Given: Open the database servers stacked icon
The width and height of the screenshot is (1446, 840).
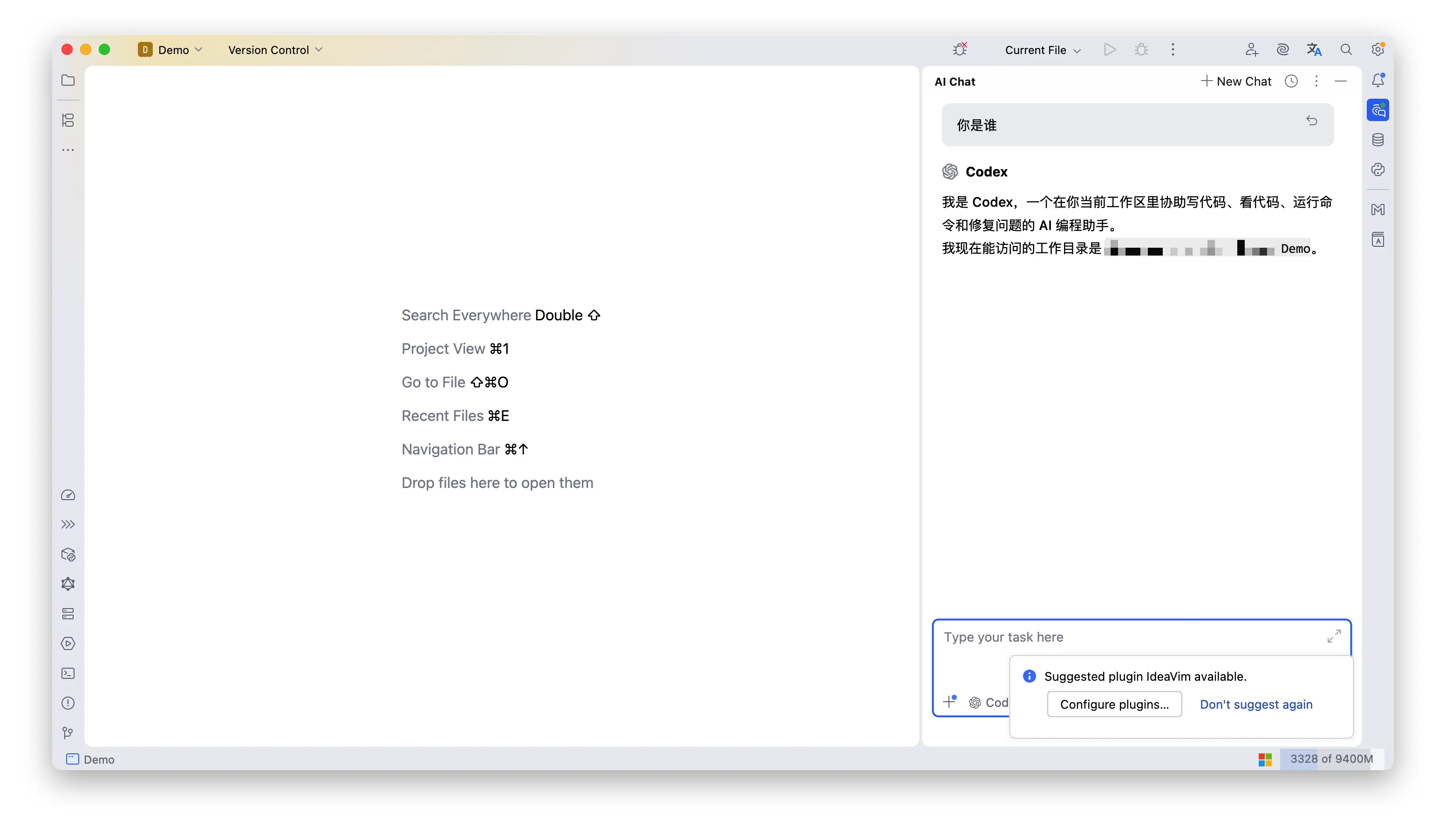Looking at the screenshot, I should 68,614.
